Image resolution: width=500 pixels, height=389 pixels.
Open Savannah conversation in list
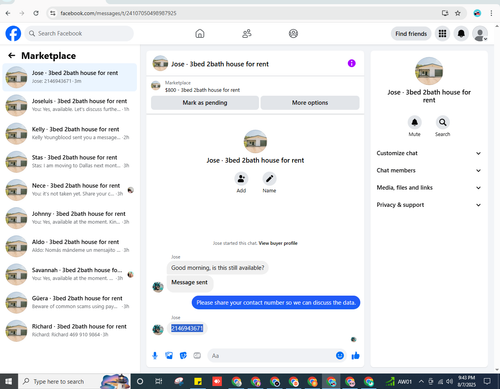[x=70, y=274]
